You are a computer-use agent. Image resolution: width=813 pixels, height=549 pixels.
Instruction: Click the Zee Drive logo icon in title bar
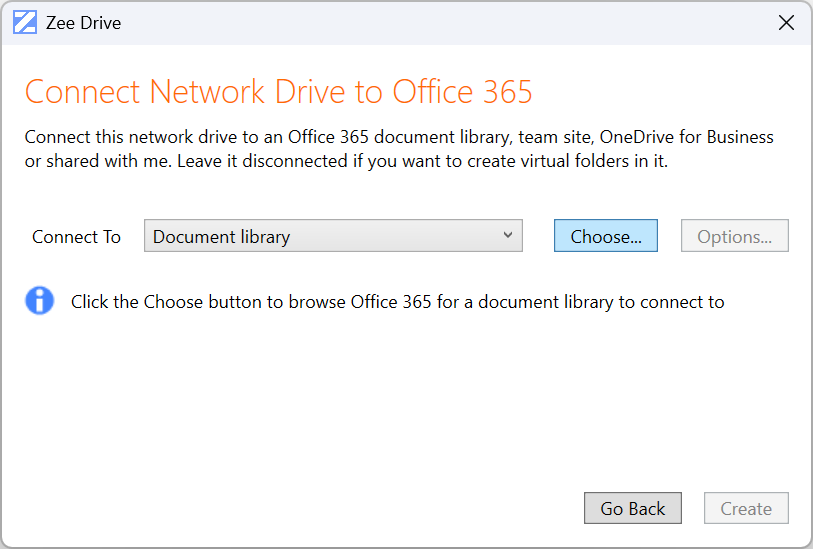[25, 23]
